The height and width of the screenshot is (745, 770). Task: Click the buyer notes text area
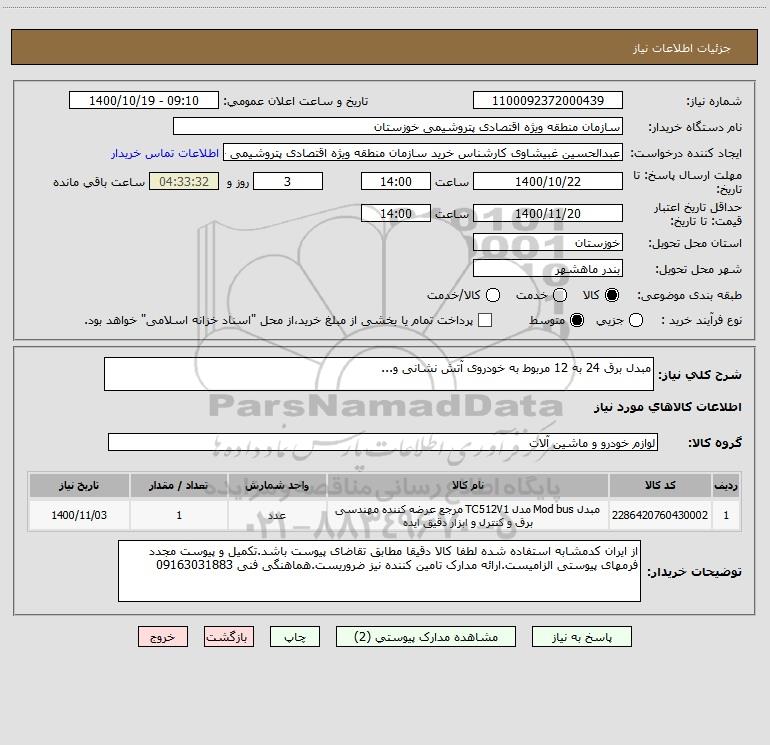click(x=379, y=571)
